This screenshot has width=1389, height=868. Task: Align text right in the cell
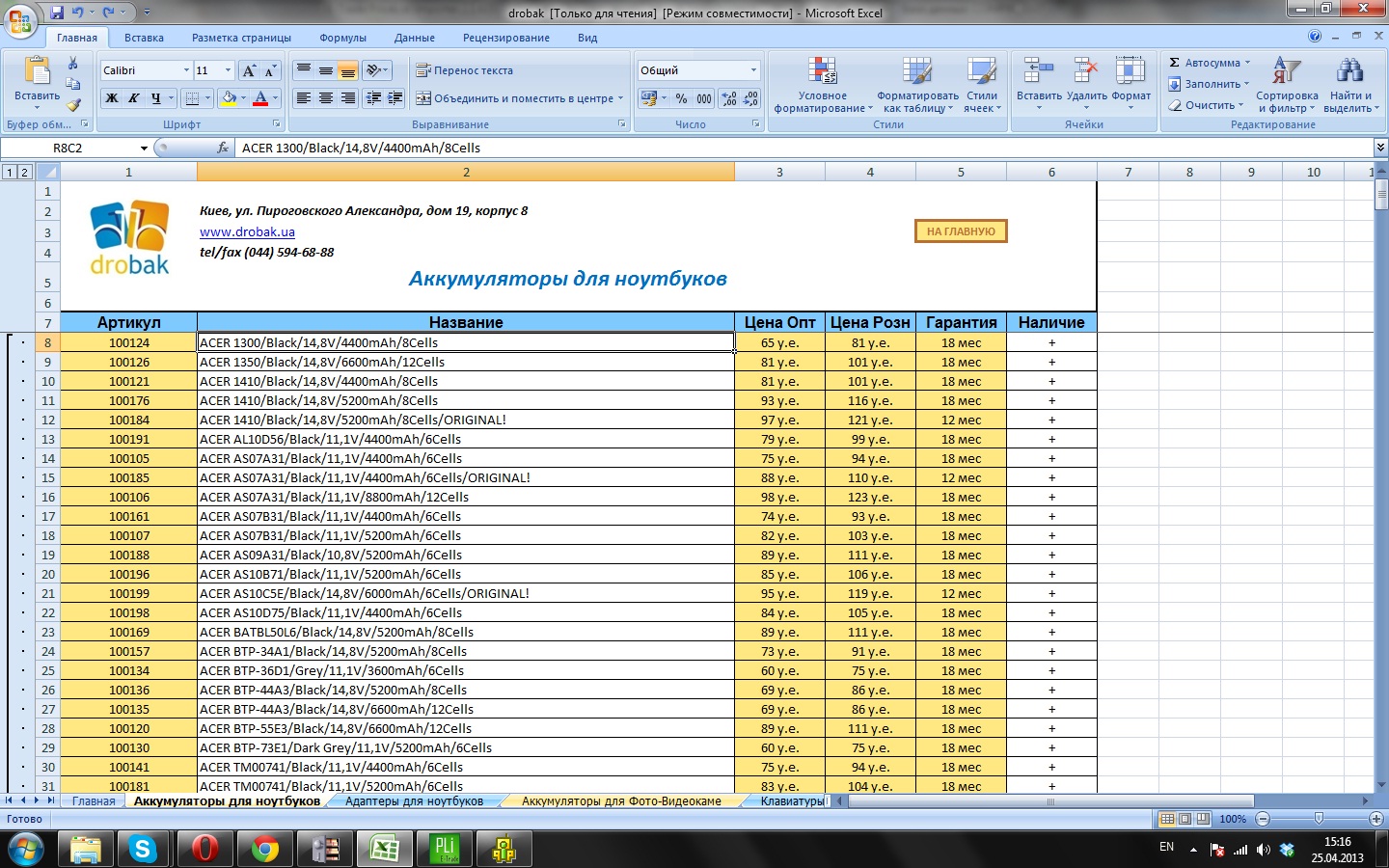(x=348, y=98)
